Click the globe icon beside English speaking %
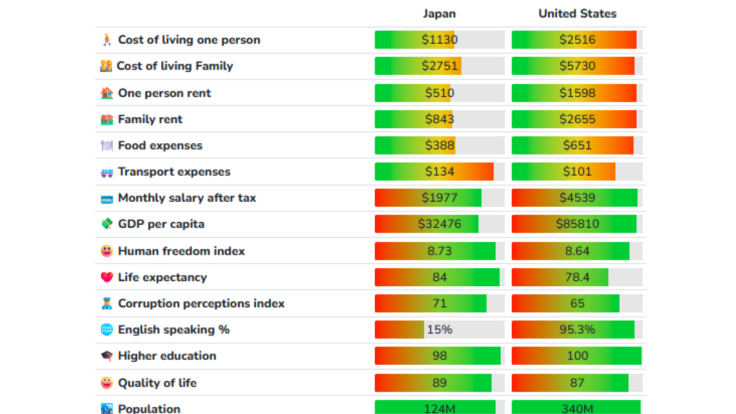The height and width of the screenshot is (414, 736). click(106, 330)
